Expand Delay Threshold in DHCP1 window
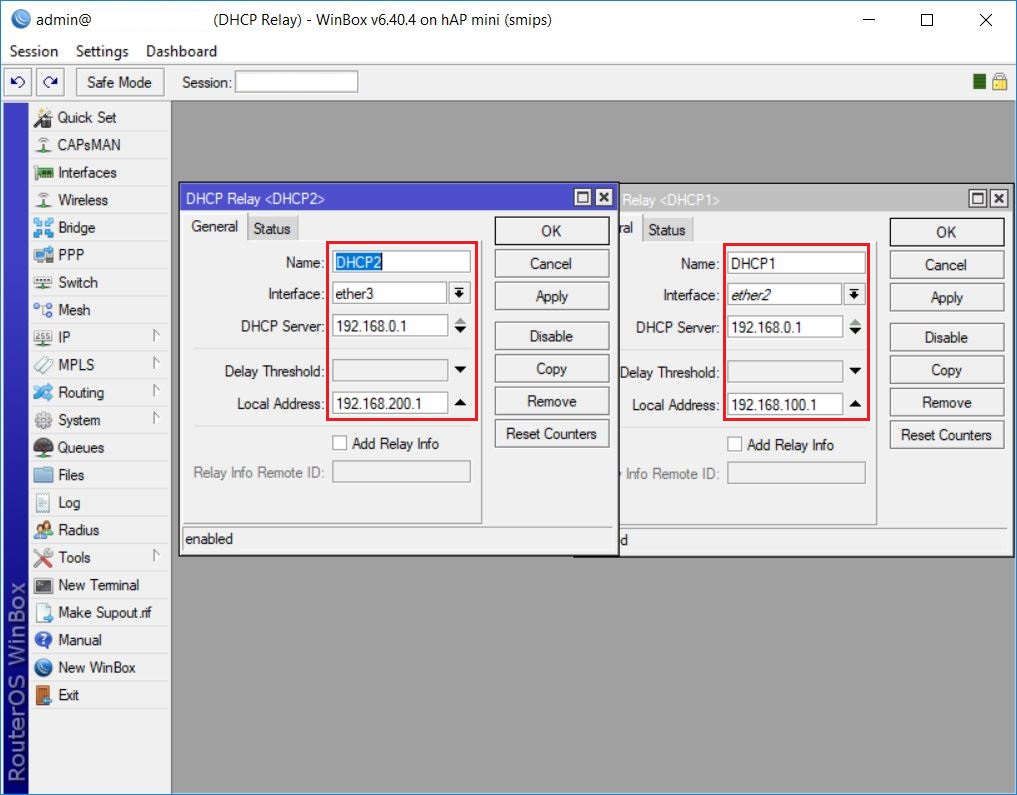The image size is (1017, 795). pyautogui.click(x=855, y=371)
